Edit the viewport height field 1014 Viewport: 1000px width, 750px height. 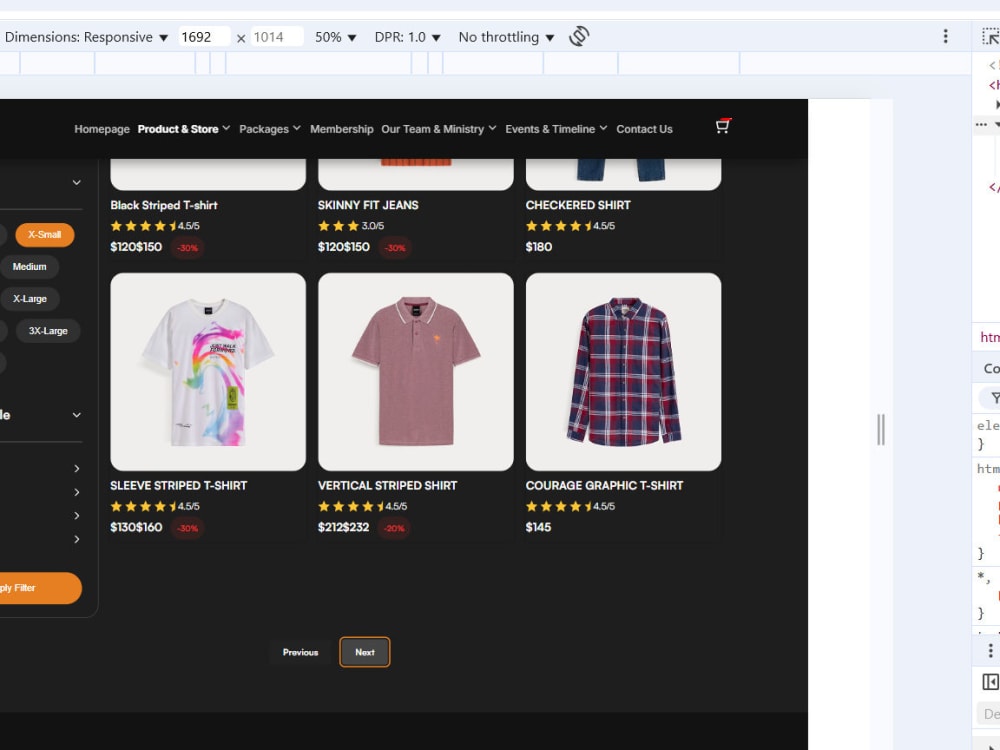(x=277, y=37)
